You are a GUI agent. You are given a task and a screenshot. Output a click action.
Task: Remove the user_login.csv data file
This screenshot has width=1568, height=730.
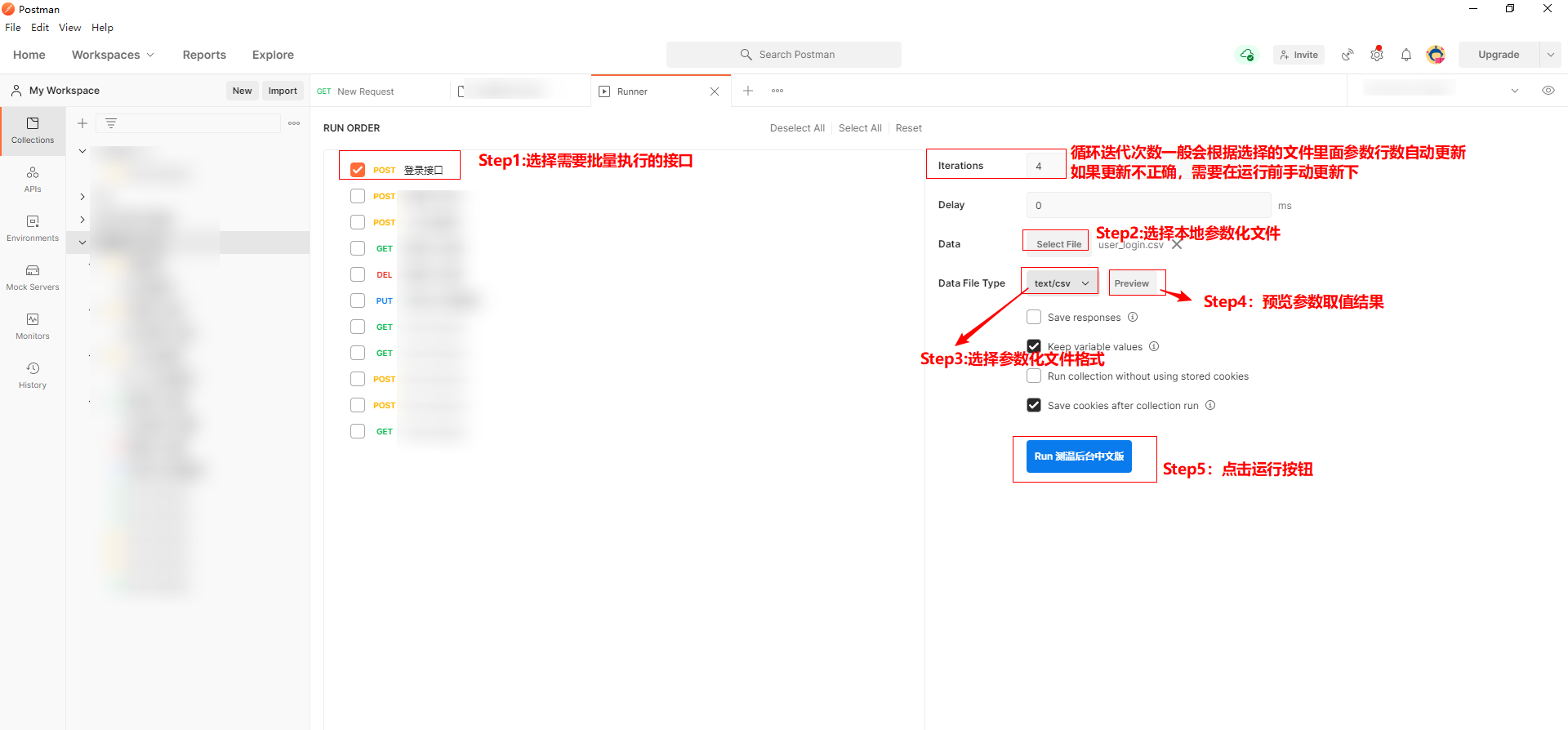1177,244
